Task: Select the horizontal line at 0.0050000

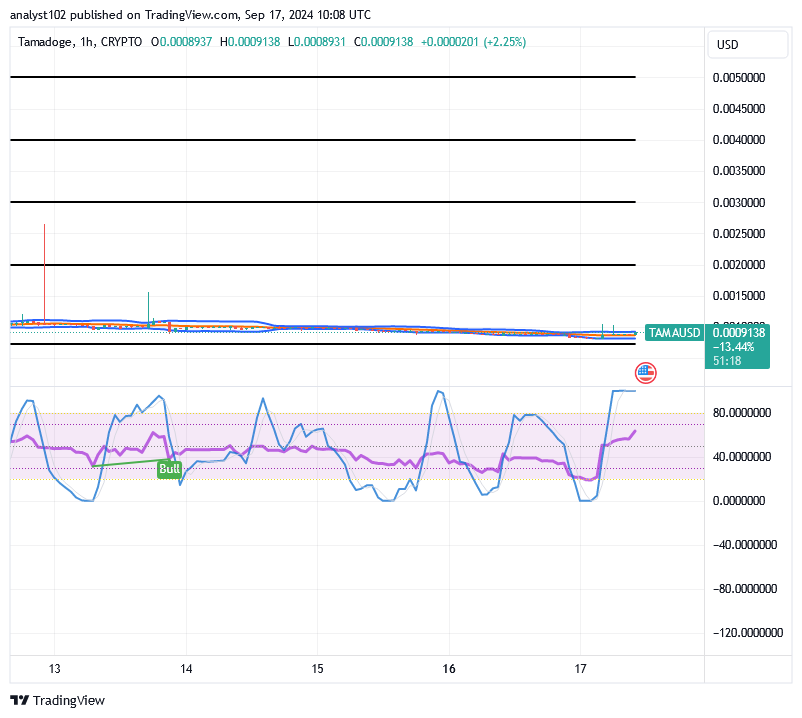Action: (x=322, y=77)
